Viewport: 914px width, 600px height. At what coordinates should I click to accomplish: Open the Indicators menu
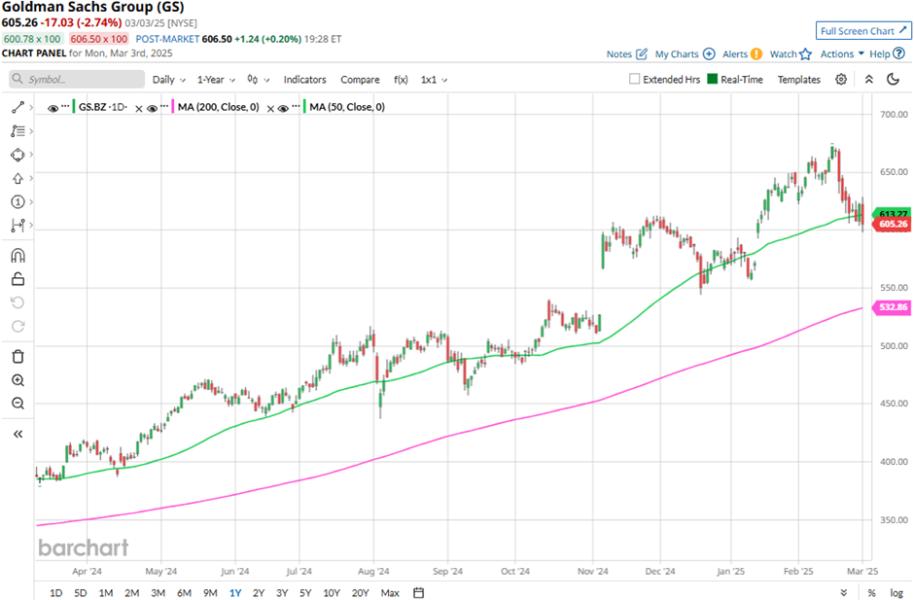(305, 79)
